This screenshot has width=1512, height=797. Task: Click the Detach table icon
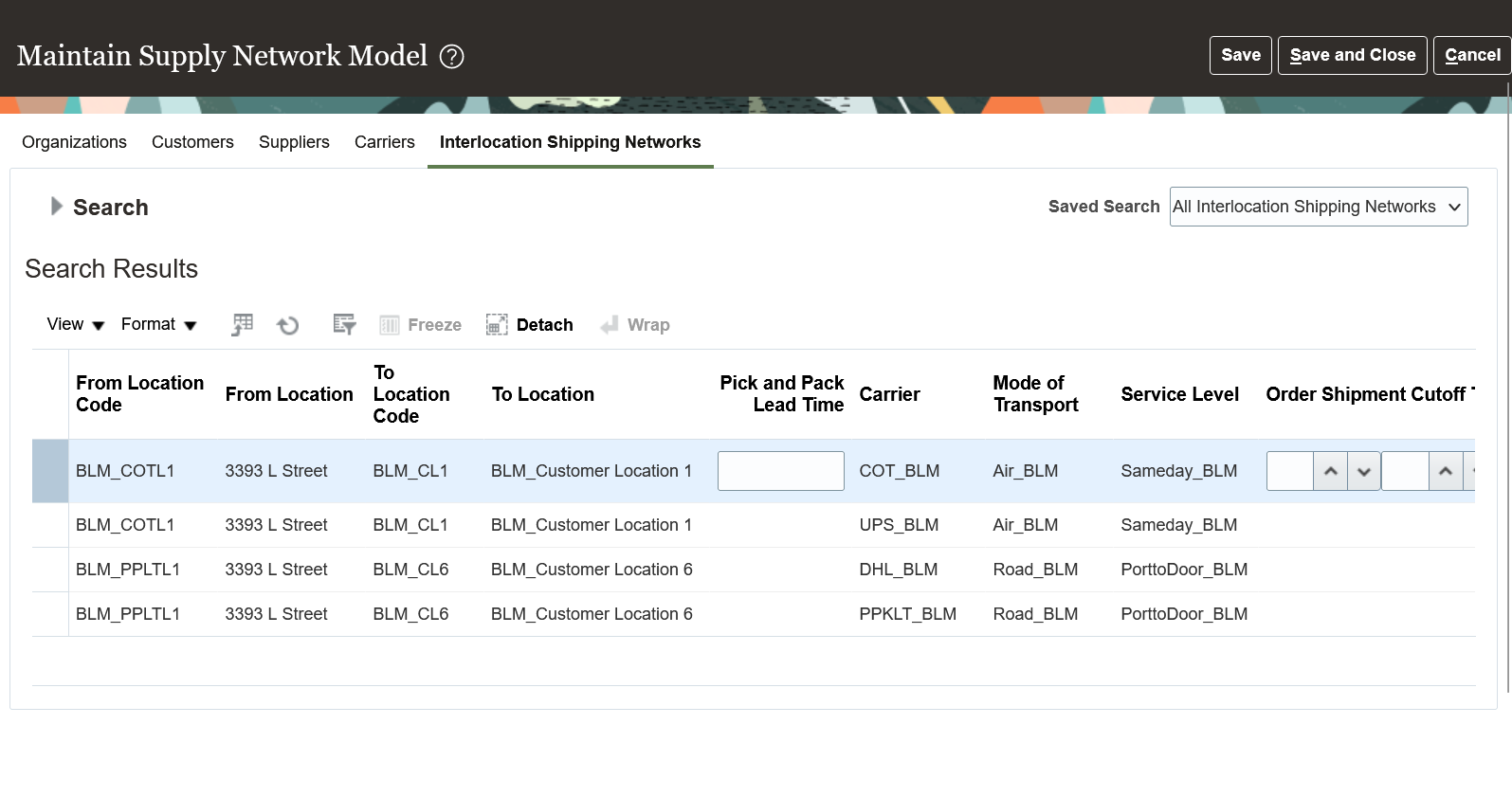[x=497, y=325]
